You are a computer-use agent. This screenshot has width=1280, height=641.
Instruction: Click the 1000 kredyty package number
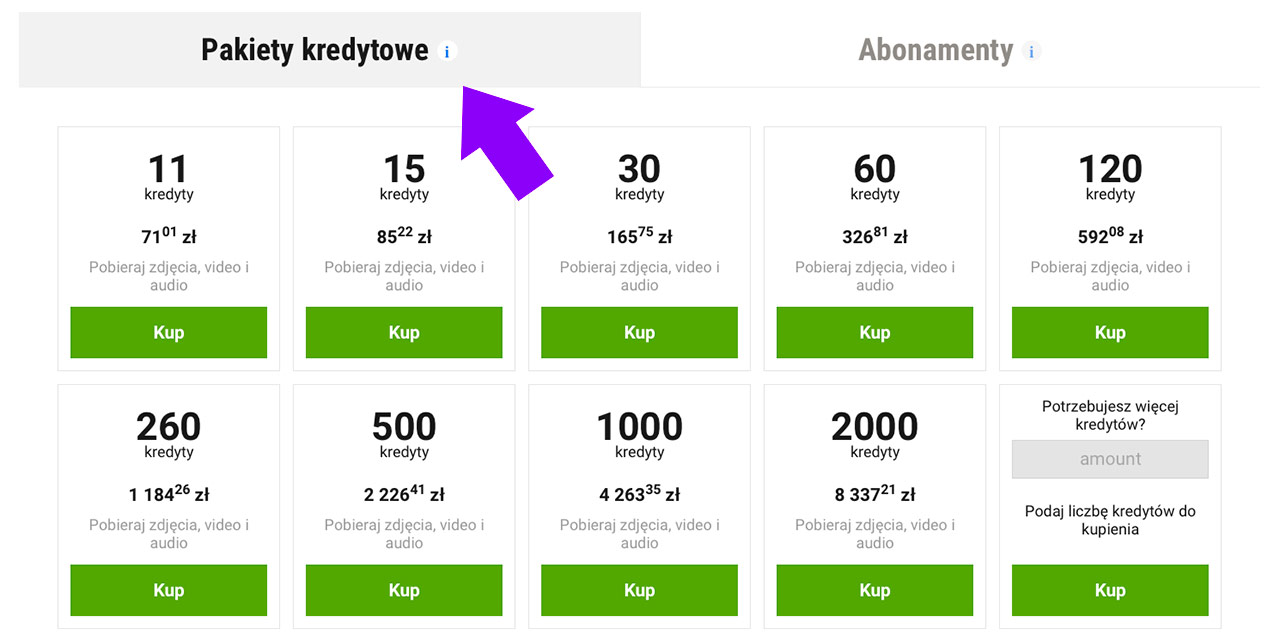point(639,427)
